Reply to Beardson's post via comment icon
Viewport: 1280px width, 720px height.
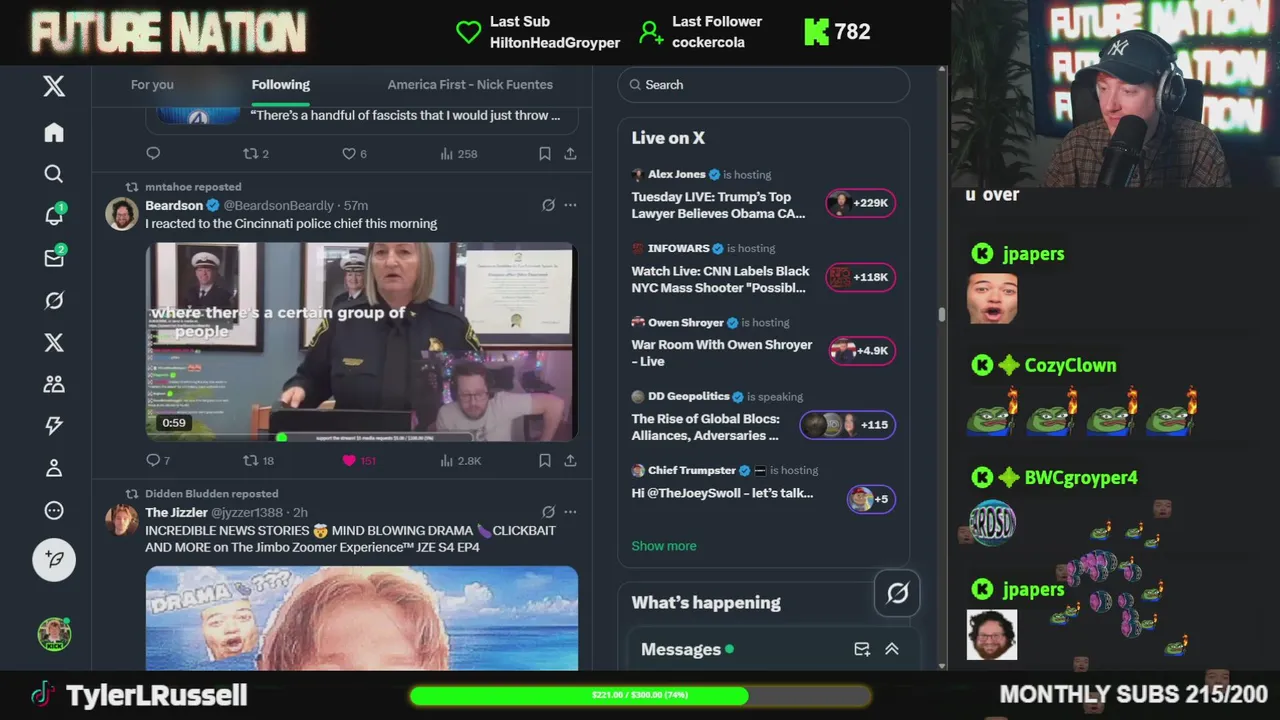pos(153,460)
